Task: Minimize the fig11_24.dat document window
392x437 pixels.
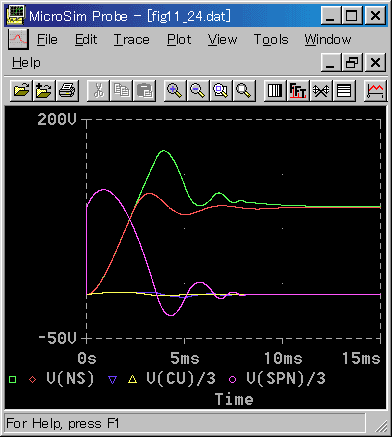Action: click(x=330, y=63)
